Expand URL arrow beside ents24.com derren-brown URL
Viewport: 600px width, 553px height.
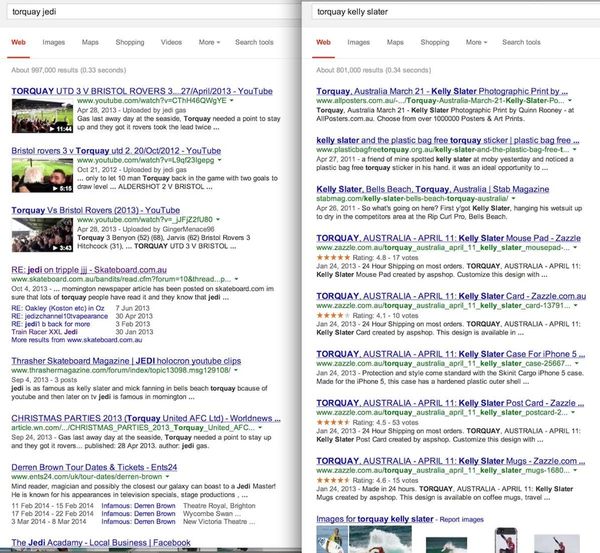(x=167, y=476)
